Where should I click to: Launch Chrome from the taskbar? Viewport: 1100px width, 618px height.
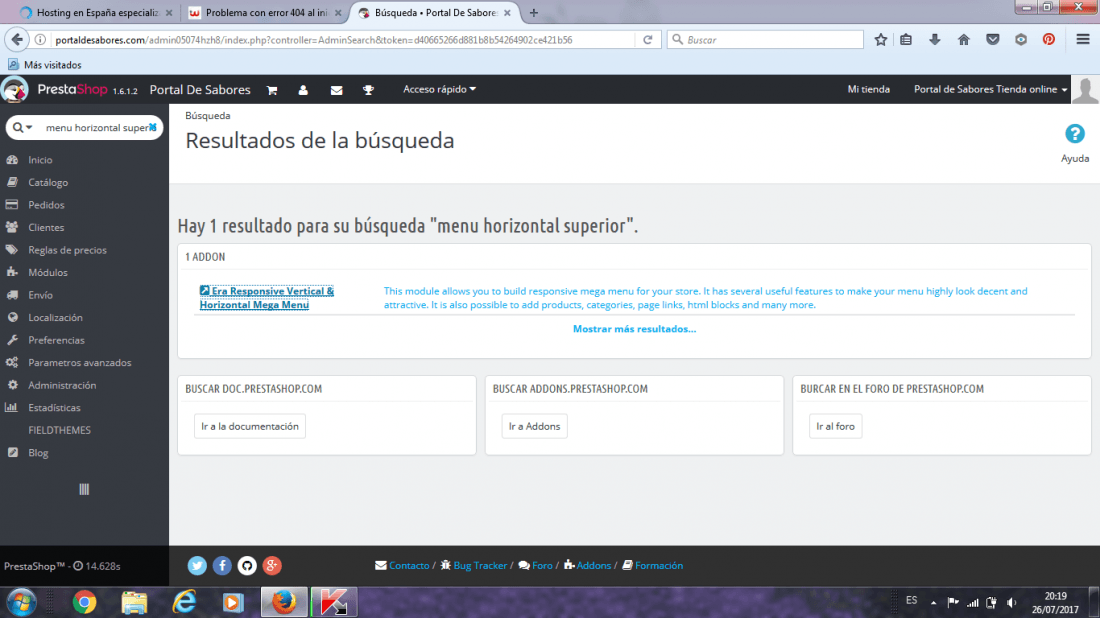click(x=84, y=603)
